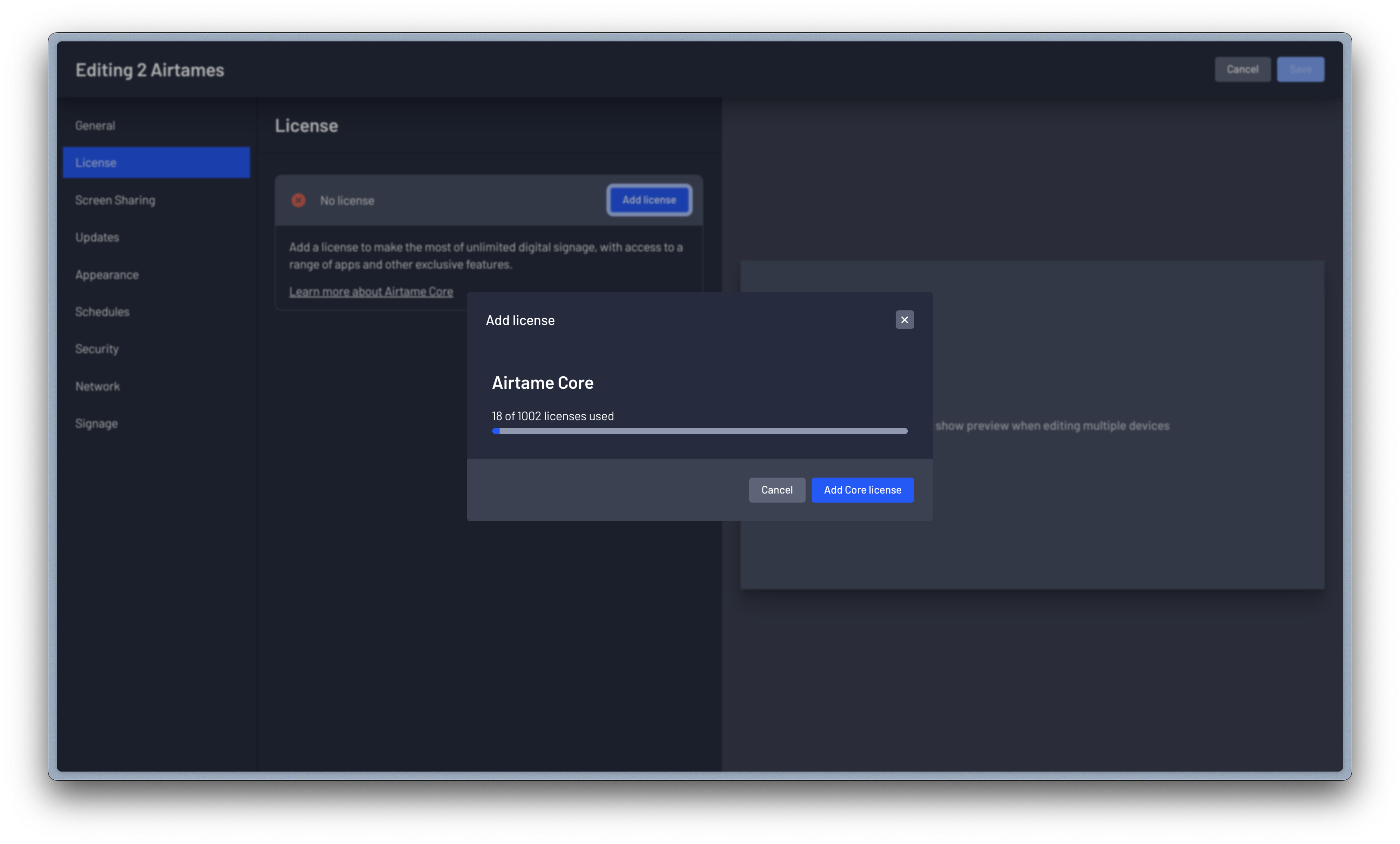This screenshot has height=844, width=1400.
Task: Click the 'No license' status text
Action: coord(347,200)
